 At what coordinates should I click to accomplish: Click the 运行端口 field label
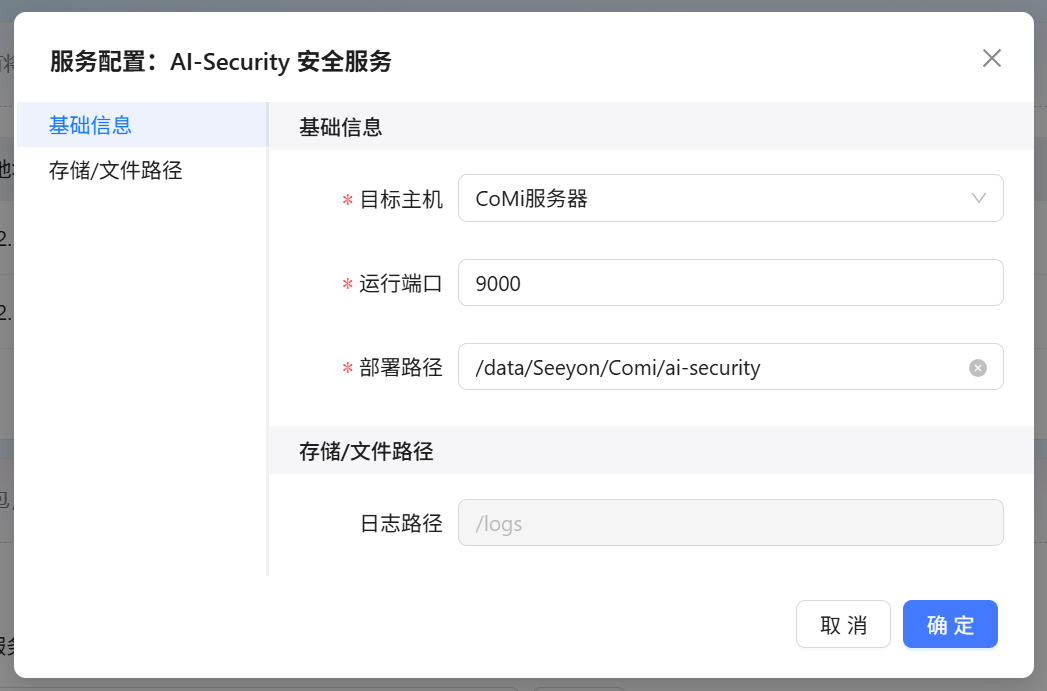pos(401,283)
